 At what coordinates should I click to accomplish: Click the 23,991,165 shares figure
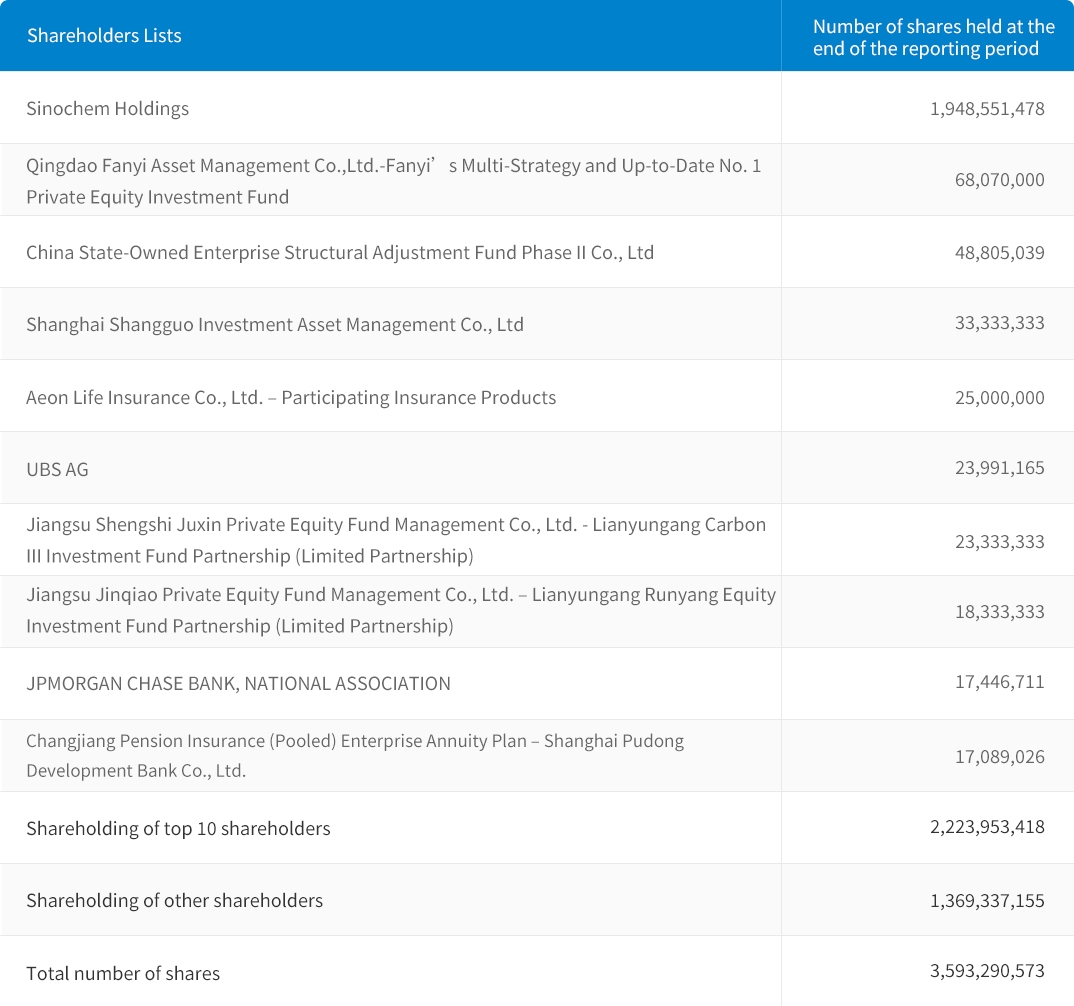(999, 468)
